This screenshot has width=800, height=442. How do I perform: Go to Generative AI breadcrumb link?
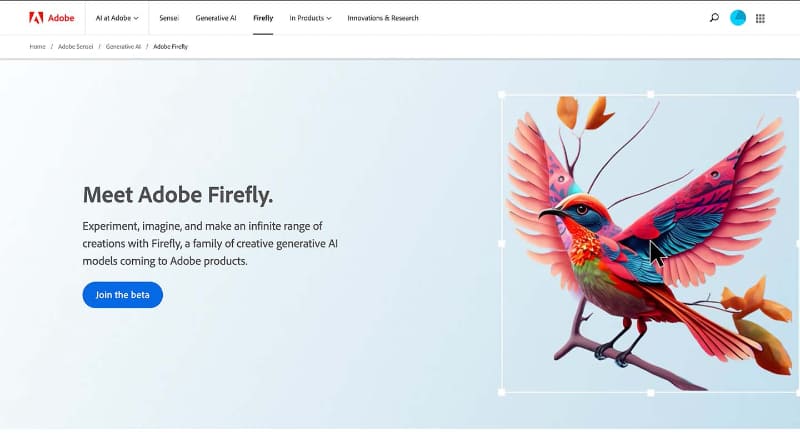(x=123, y=46)
